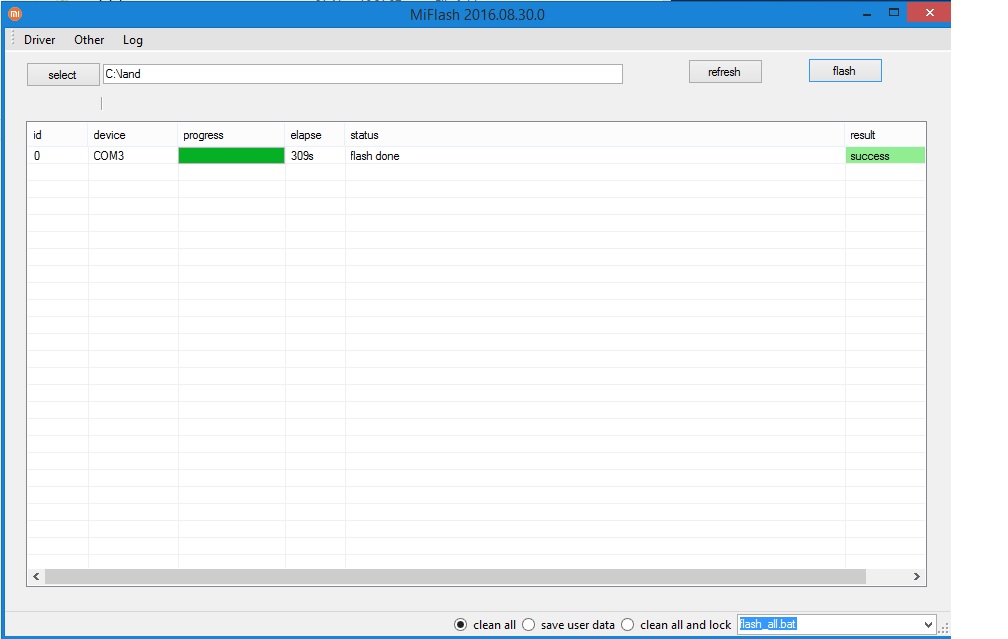Click the horizontal scrollbar thumb
Image resolution: width=1008 pixels, height=639 pixels.
tap(455, 577)
